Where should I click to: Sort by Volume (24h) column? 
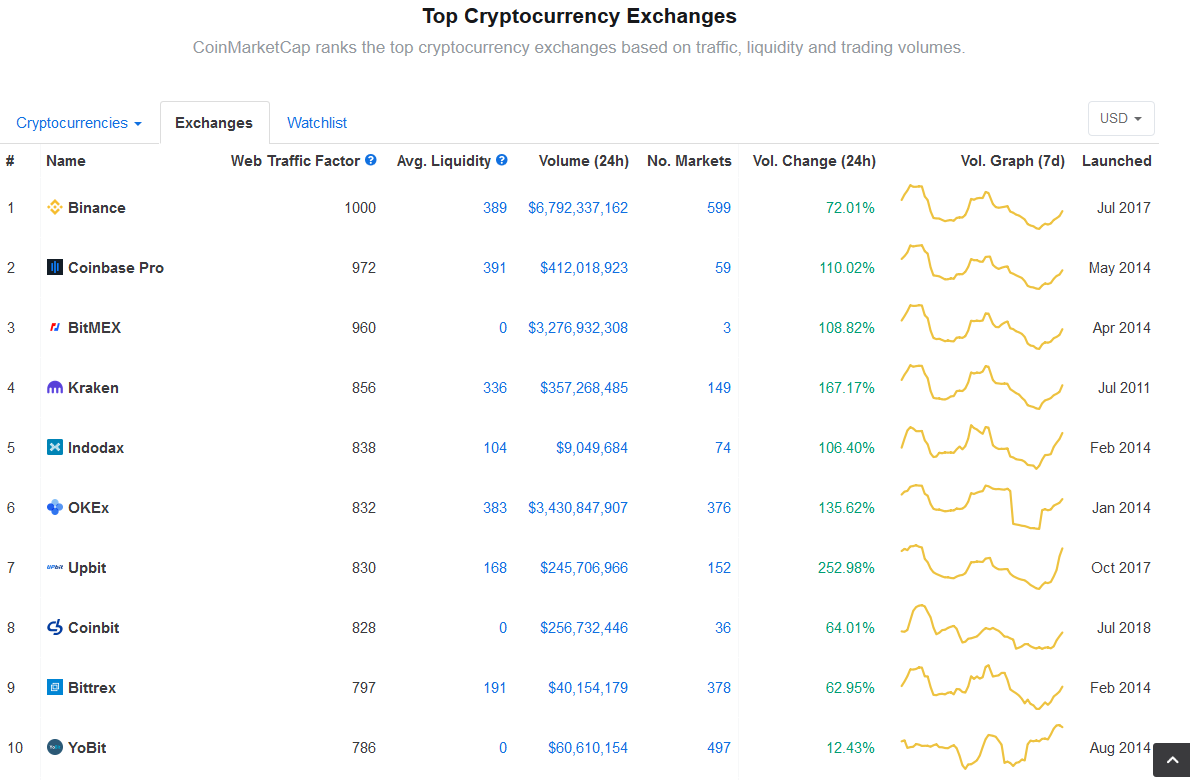[584, 161]
